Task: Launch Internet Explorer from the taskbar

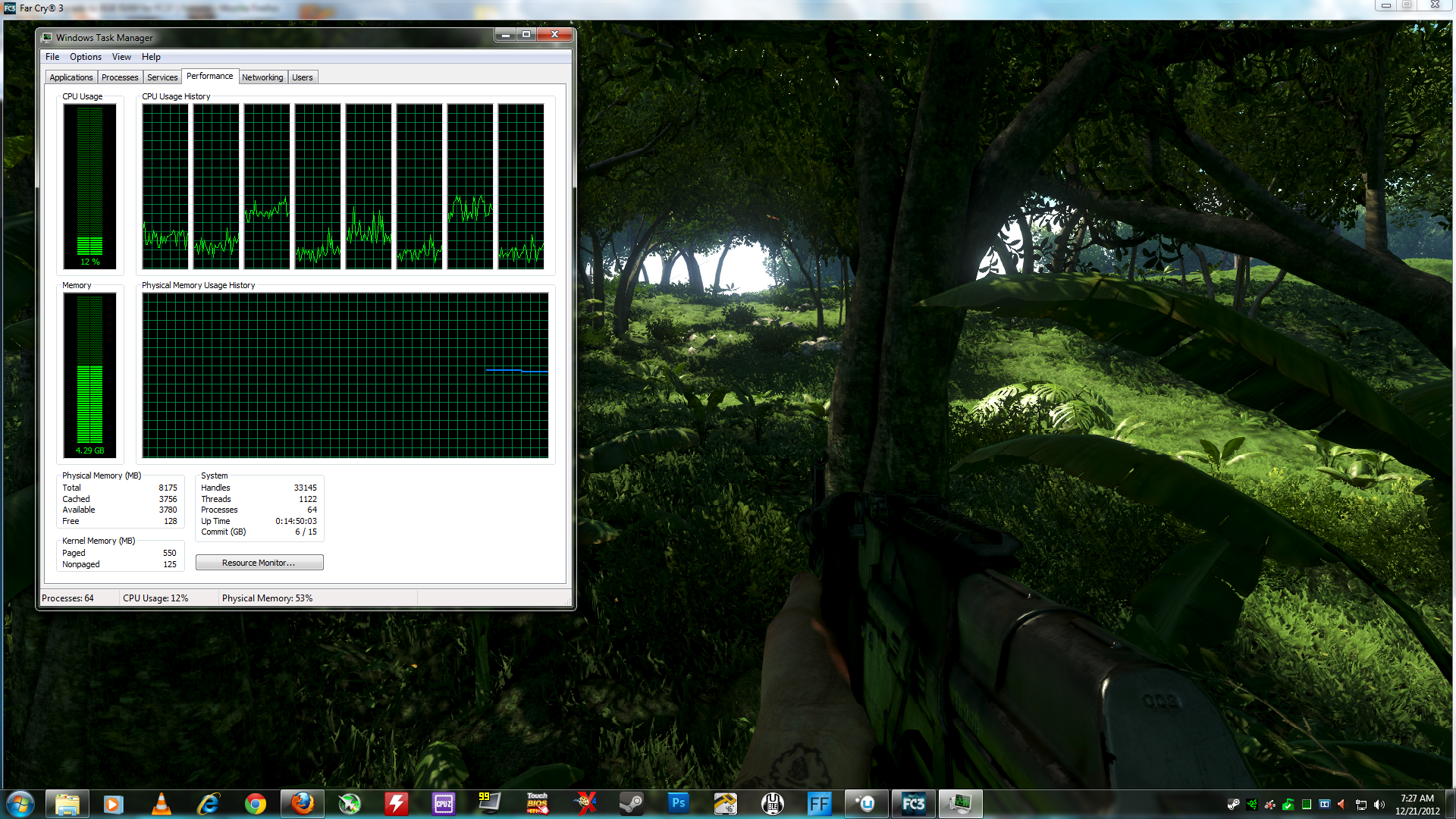Action: [x=208, y=804]
